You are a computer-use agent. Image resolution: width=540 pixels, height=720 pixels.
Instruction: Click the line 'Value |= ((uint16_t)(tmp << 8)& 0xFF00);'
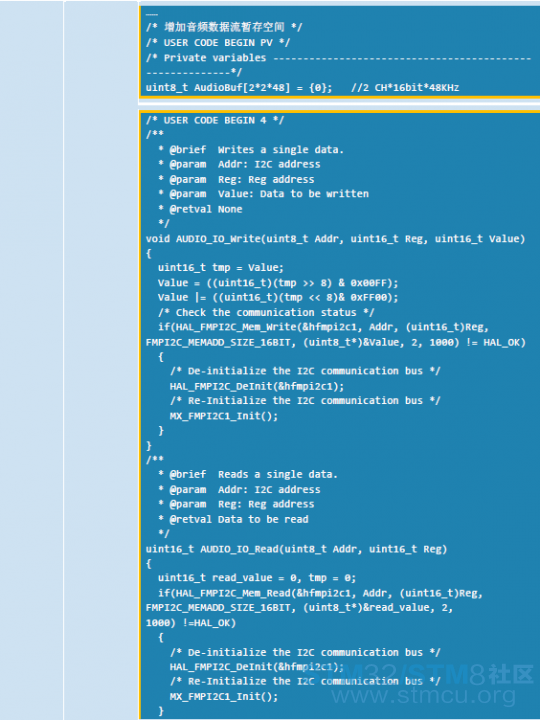click(278, 298)
